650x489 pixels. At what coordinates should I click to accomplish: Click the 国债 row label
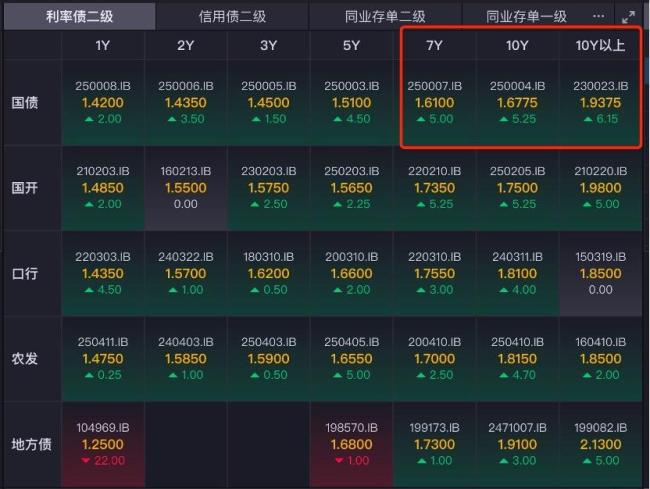coord(25,103)
